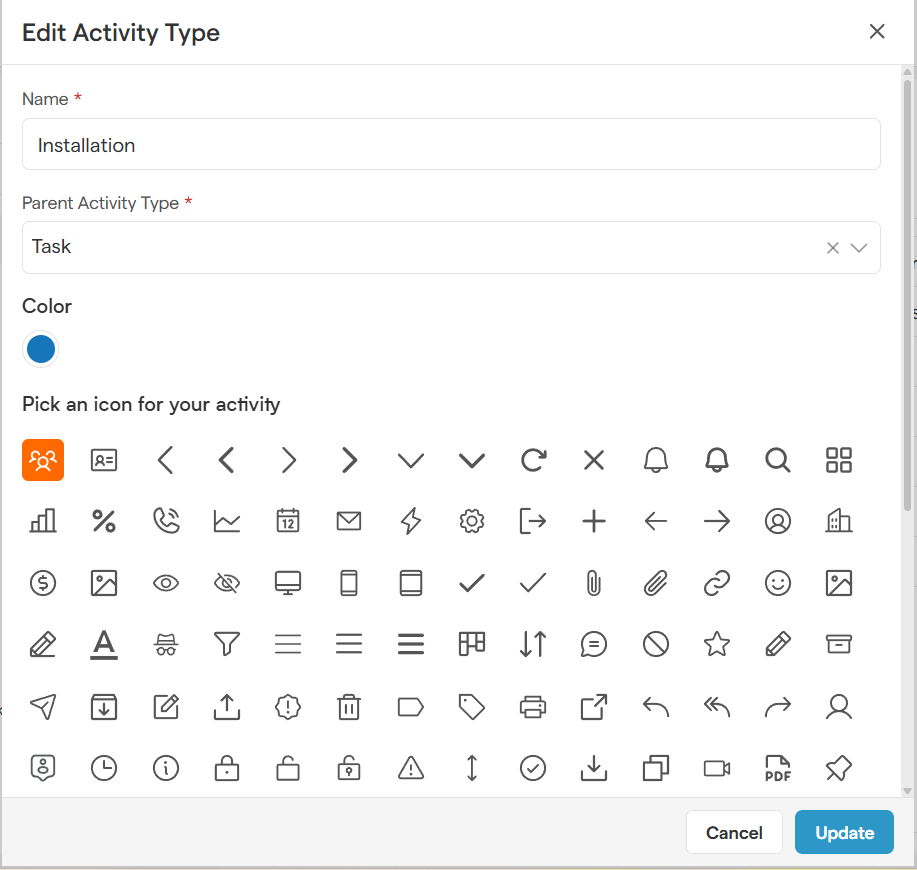Select the paper plane send icon
Screen dimensions: 917x870
pyautogui.click(x=43, y=707)
